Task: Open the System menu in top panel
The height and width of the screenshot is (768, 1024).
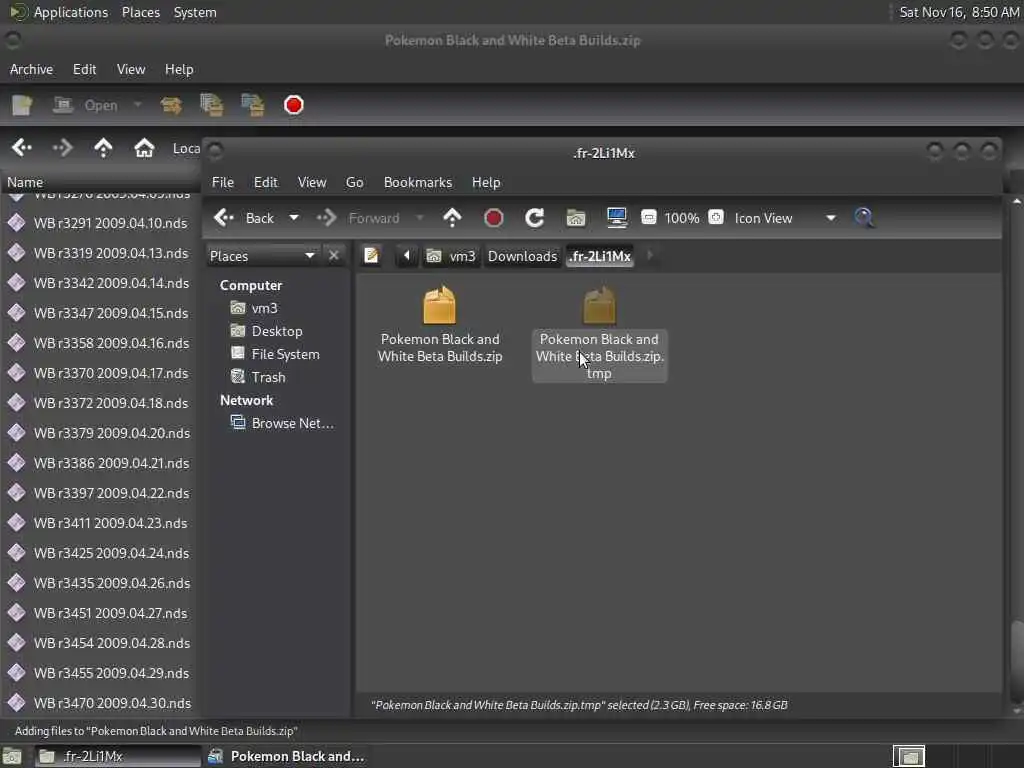Action: (x=195, y=12)
